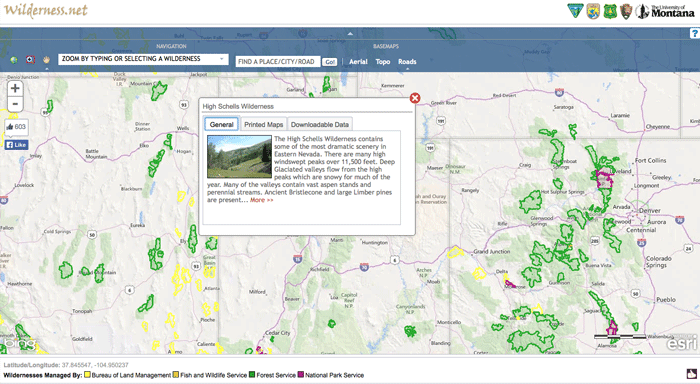Viewport: 700px width, 384px height.
Task: Click the BASEMAPS section label
Action: point(386,46)
